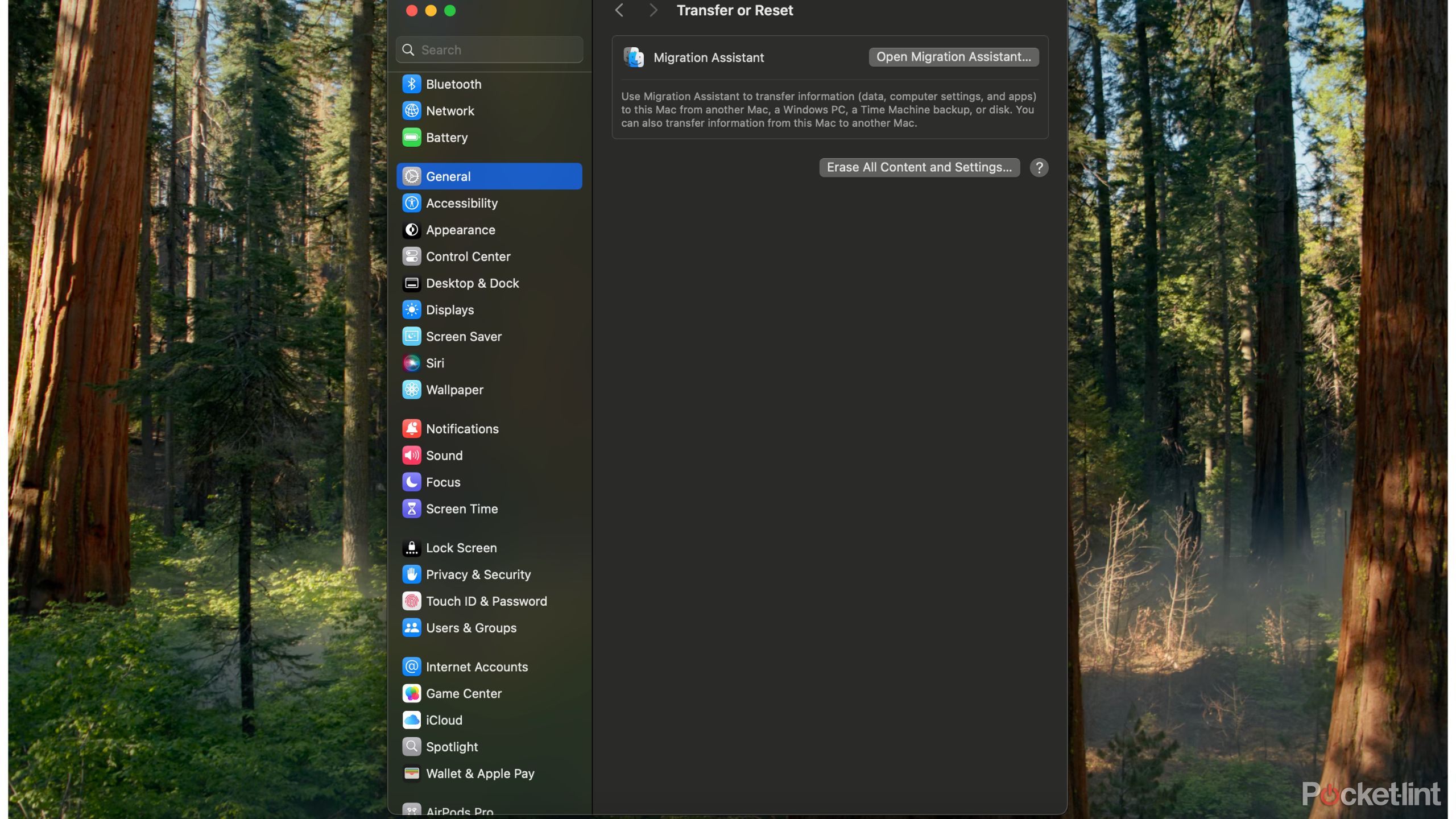The image size is (1456, 819).
Task: Go forward with the right chevron
Action: coord(653,10)
